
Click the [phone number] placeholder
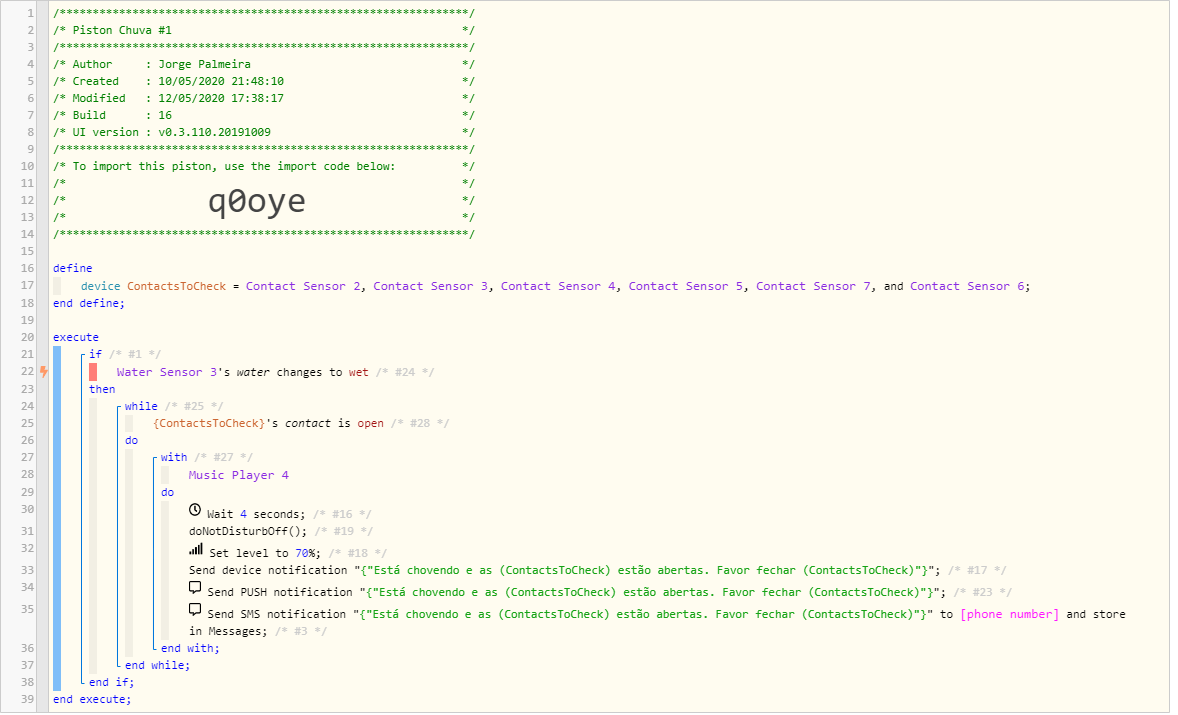click(x=1010, y=614)
